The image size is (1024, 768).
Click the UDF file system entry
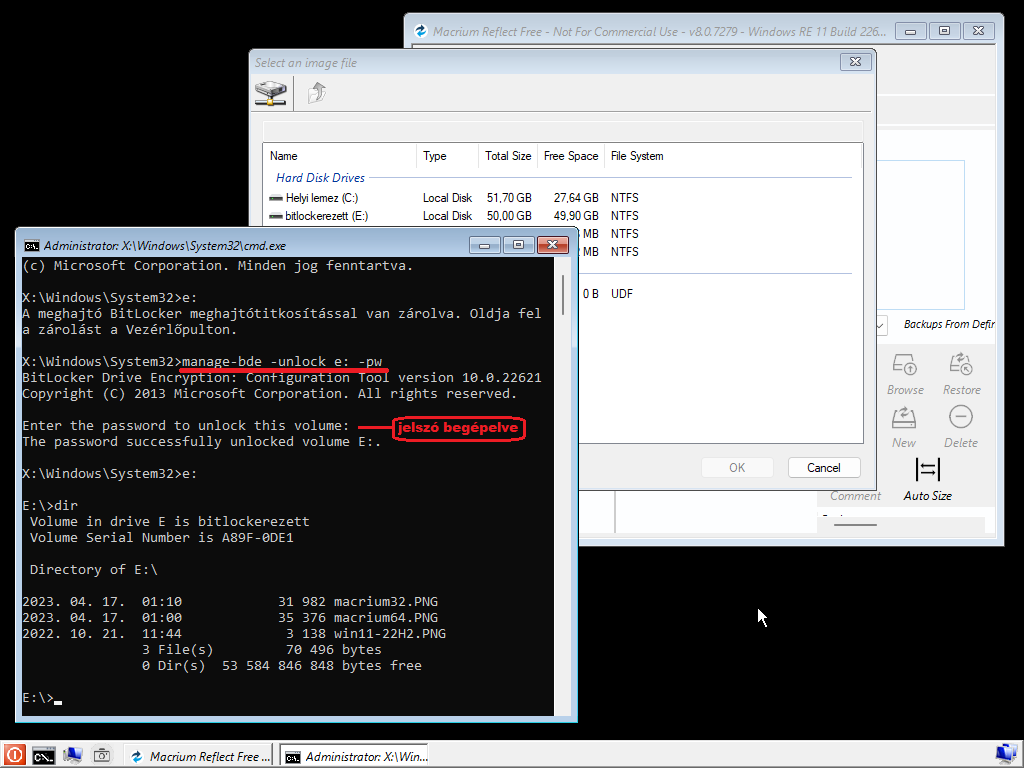click(622, 294)
